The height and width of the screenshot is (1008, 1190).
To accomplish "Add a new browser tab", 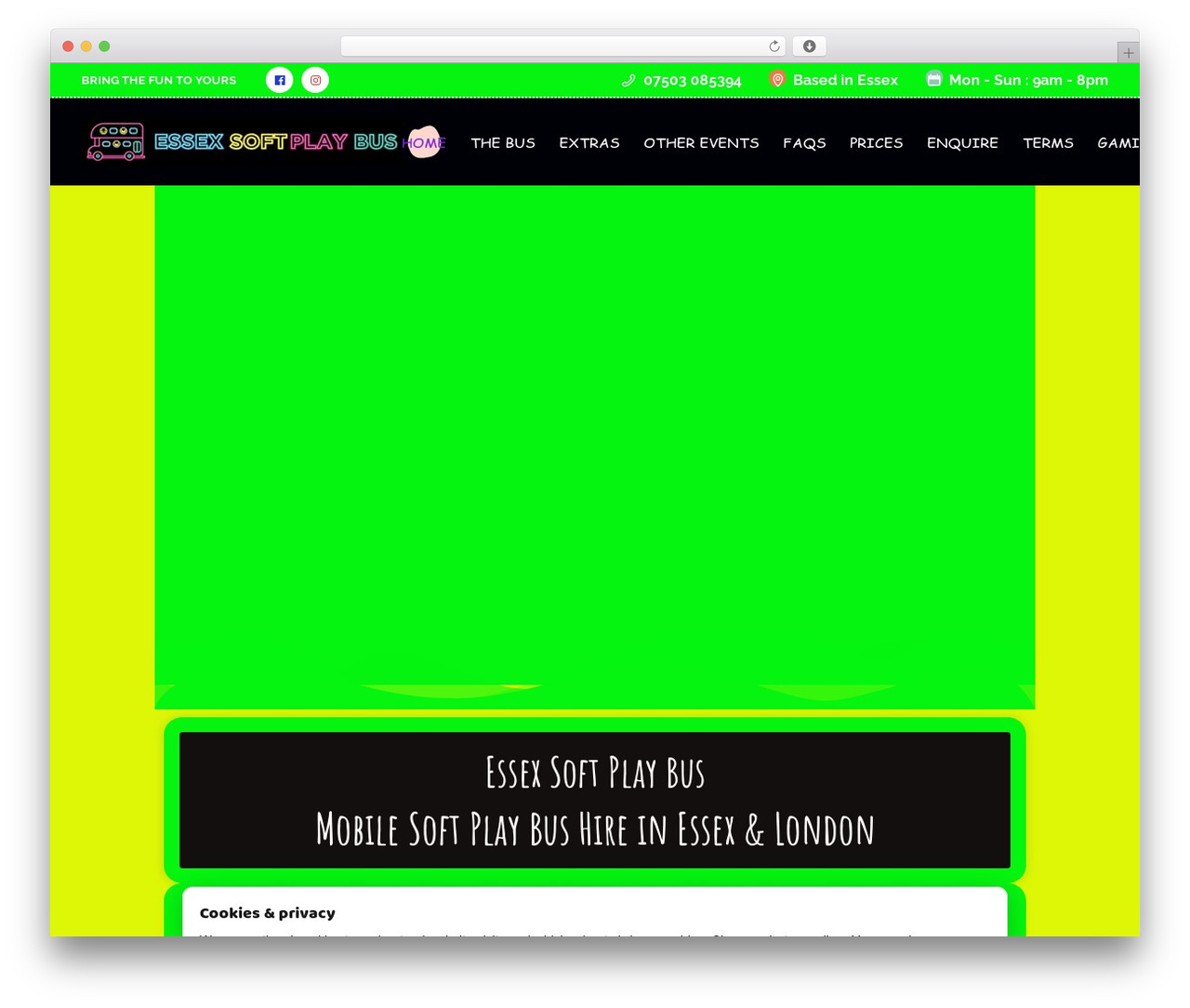I will pos(1128,53).
